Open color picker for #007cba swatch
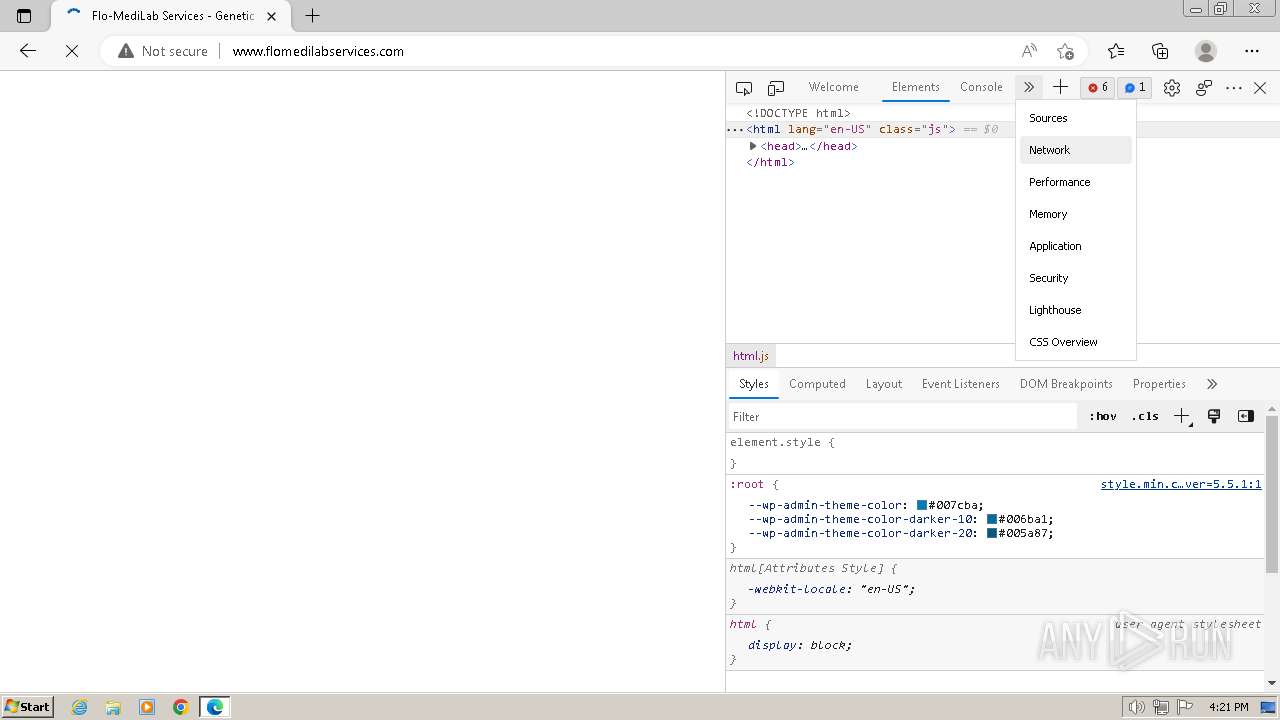1280x720 pixels. (922, 505)
